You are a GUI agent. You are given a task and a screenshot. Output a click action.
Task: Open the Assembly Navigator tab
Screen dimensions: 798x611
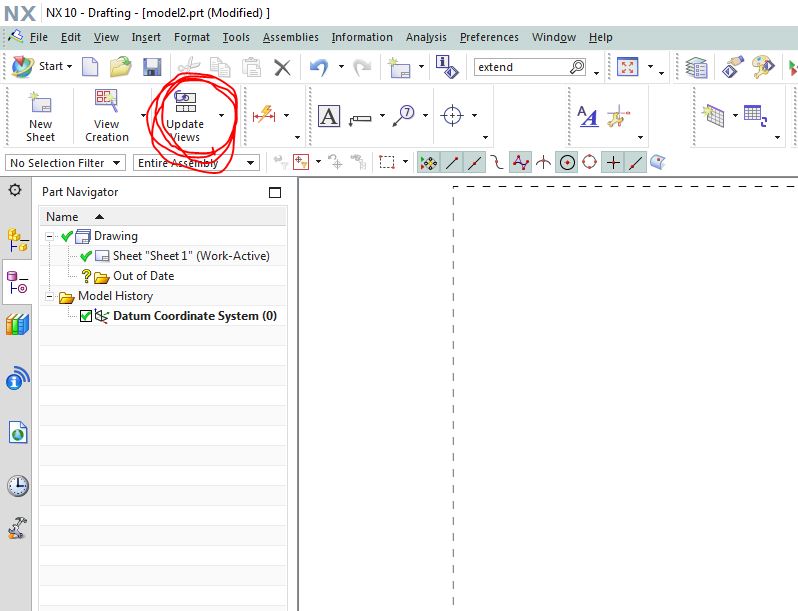tap(18, 241)
